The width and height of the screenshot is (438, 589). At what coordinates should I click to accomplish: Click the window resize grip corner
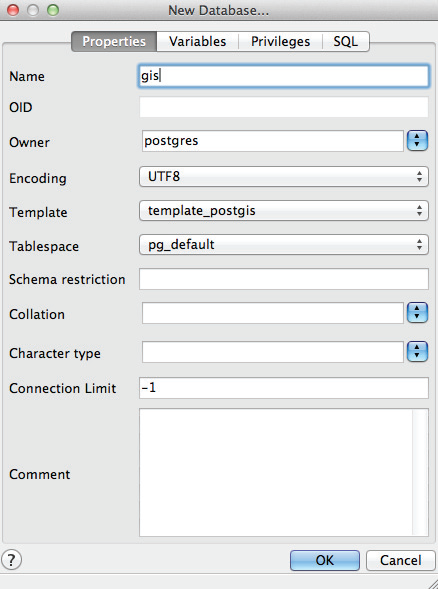tap(433, 584)
